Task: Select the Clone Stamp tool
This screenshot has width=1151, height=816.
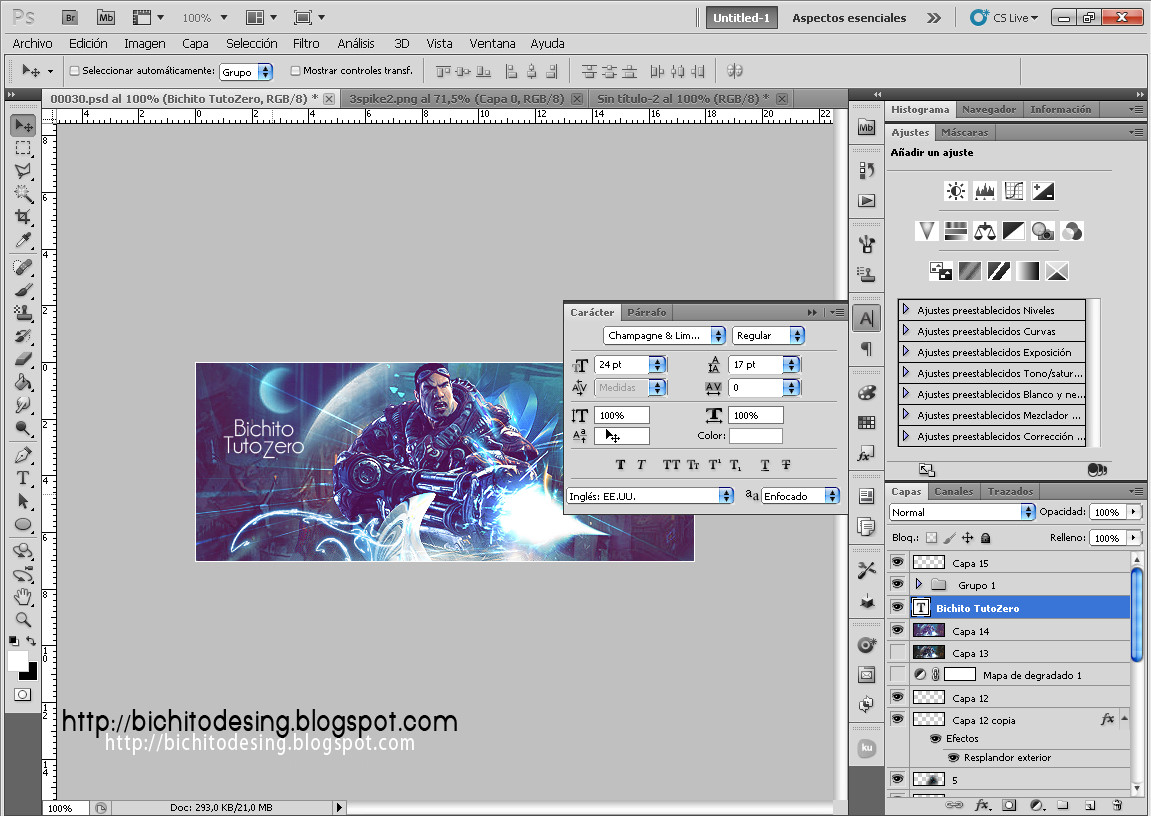Action: 23,313
